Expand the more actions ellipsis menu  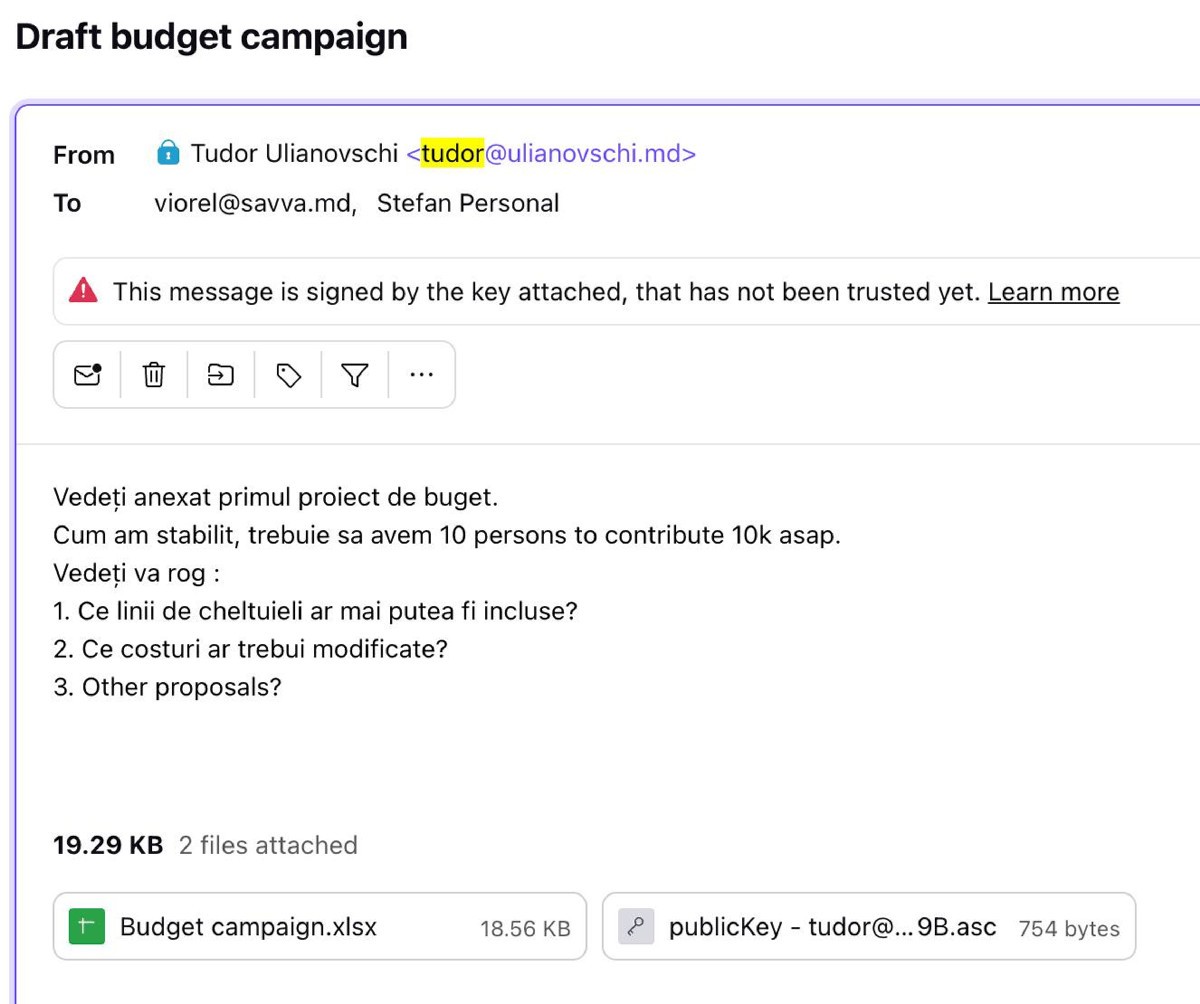[x=422, y=375]
